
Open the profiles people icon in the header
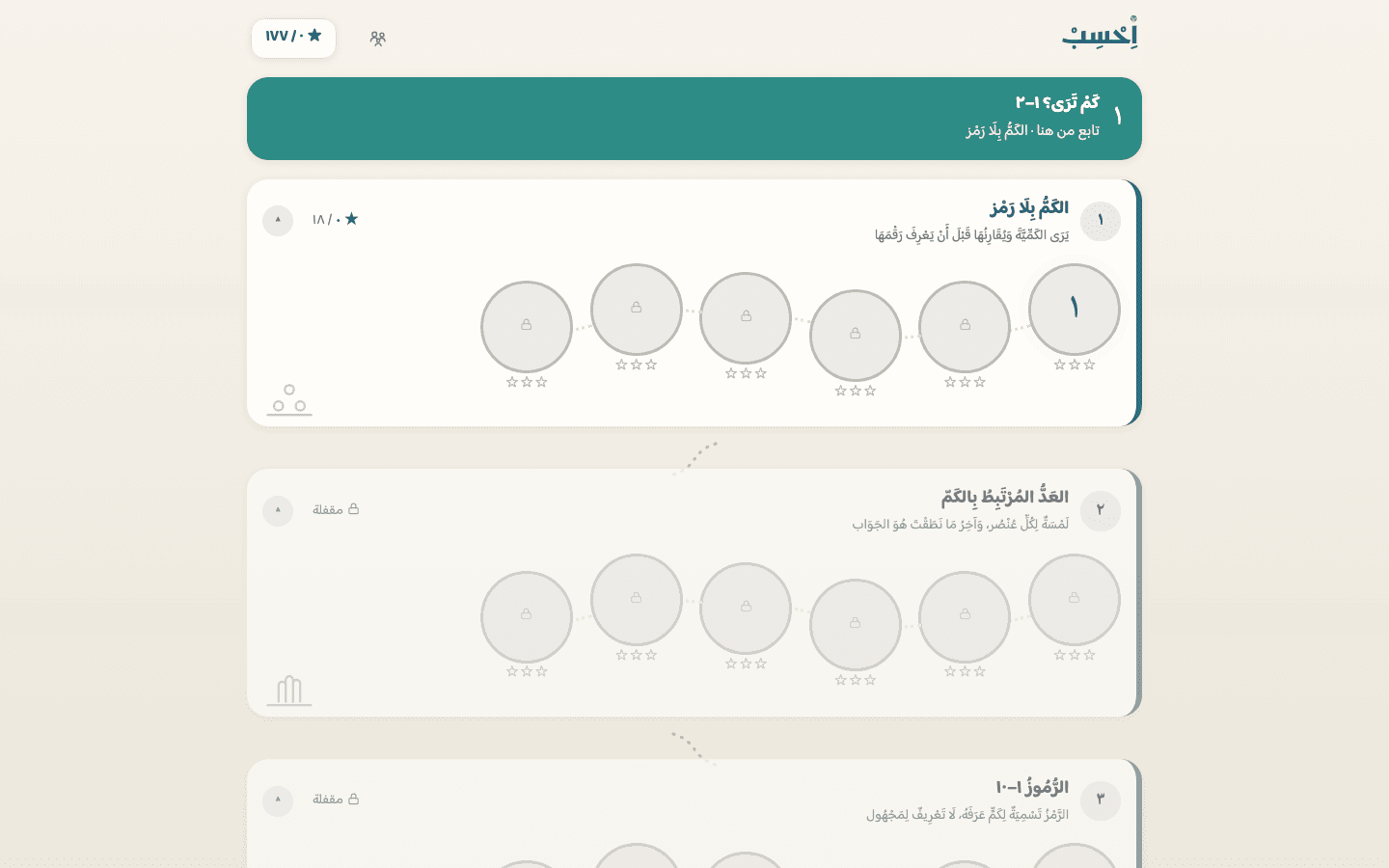tap(377, 39)
